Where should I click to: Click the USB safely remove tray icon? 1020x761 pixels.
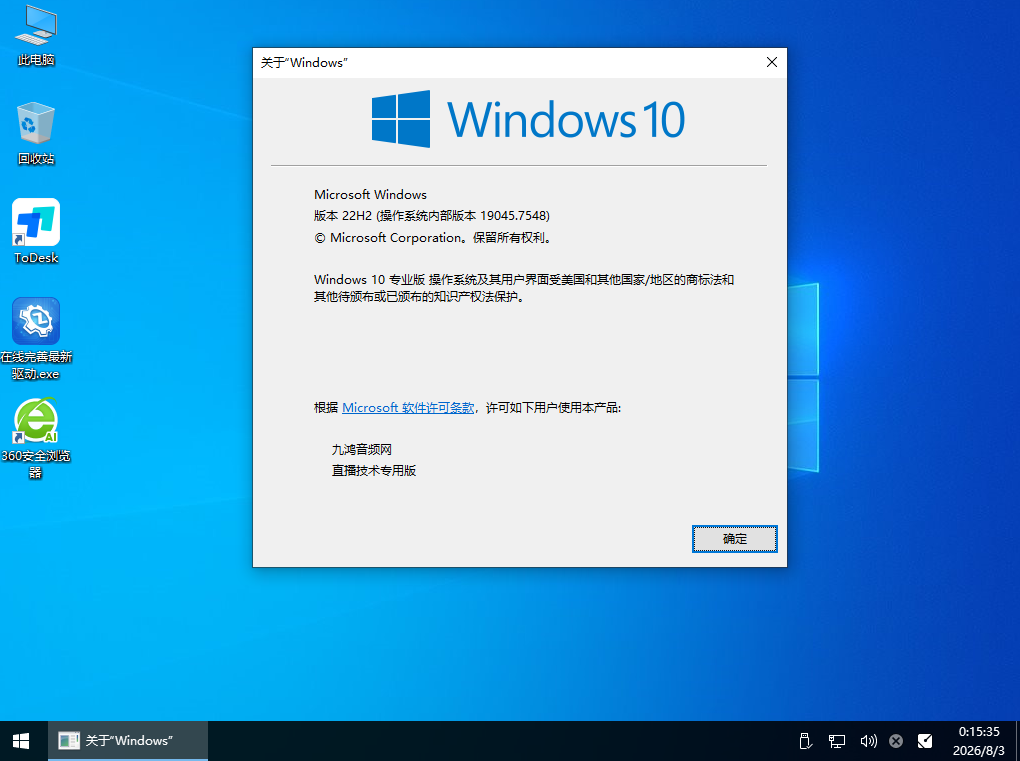(805, 741)
